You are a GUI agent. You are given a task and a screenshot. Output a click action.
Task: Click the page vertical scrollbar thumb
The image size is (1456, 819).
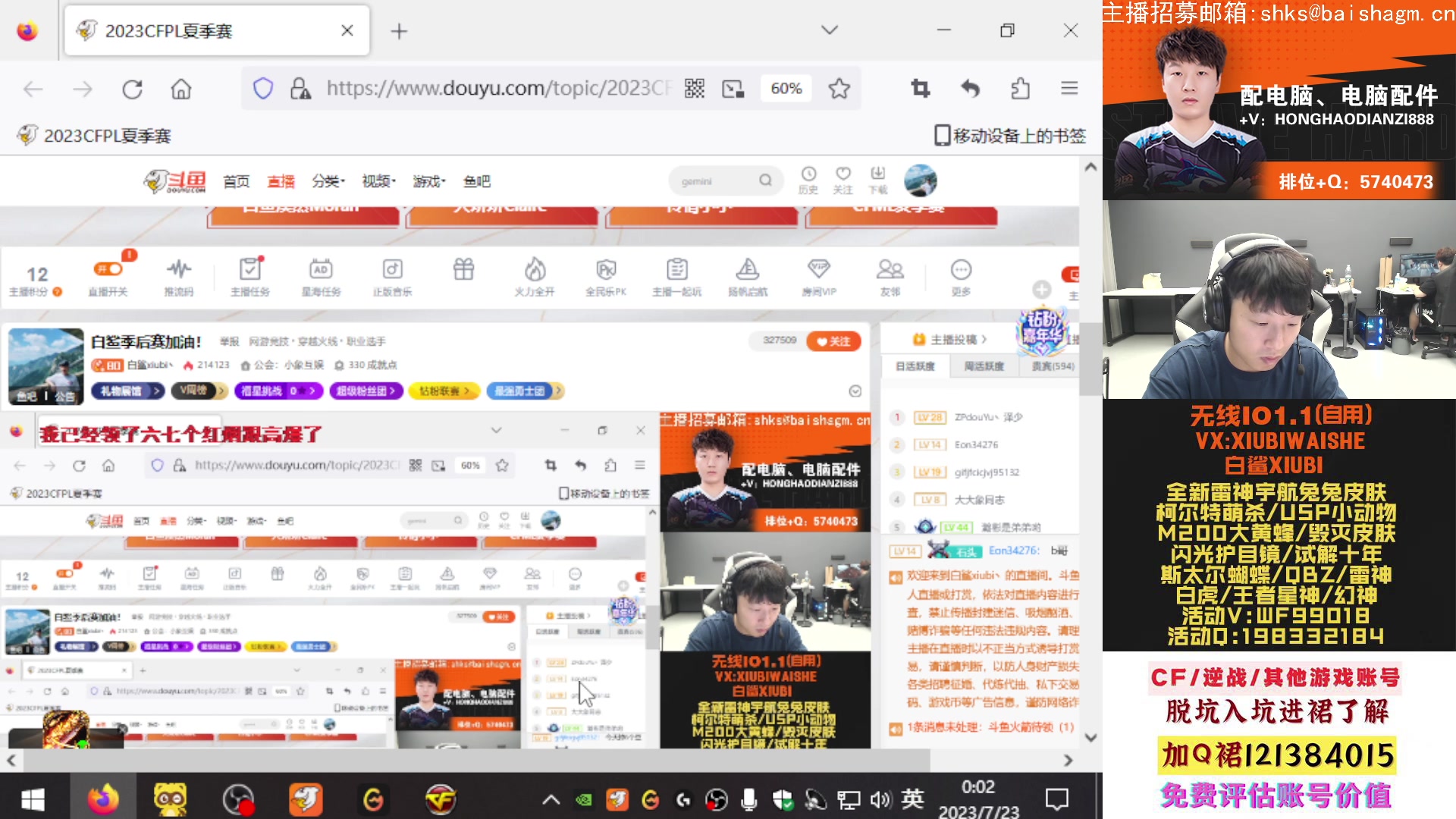coord(1090,359)
